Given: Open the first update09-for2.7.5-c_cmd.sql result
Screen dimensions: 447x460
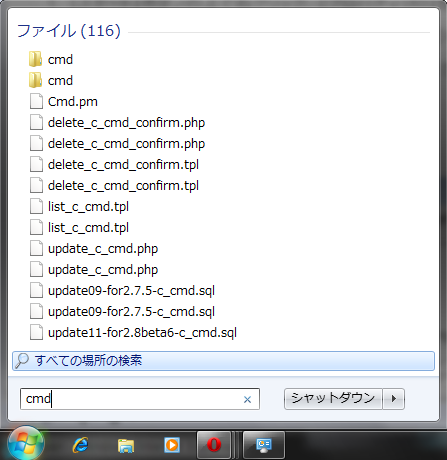Looking at the screenshot, I should point(131,291).
